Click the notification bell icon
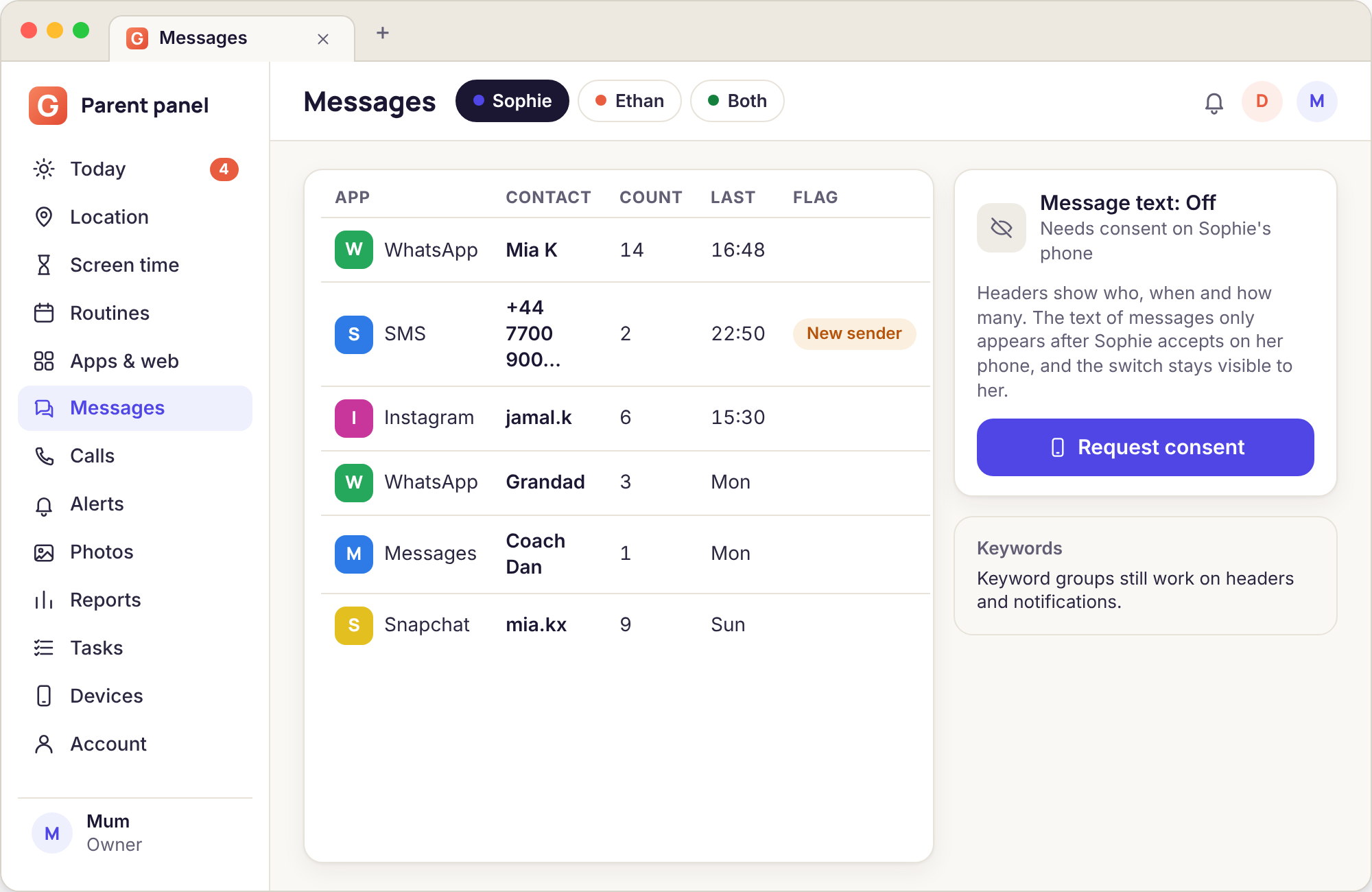This screenshot has width=1372, height=892. (x=1214, y=102)
